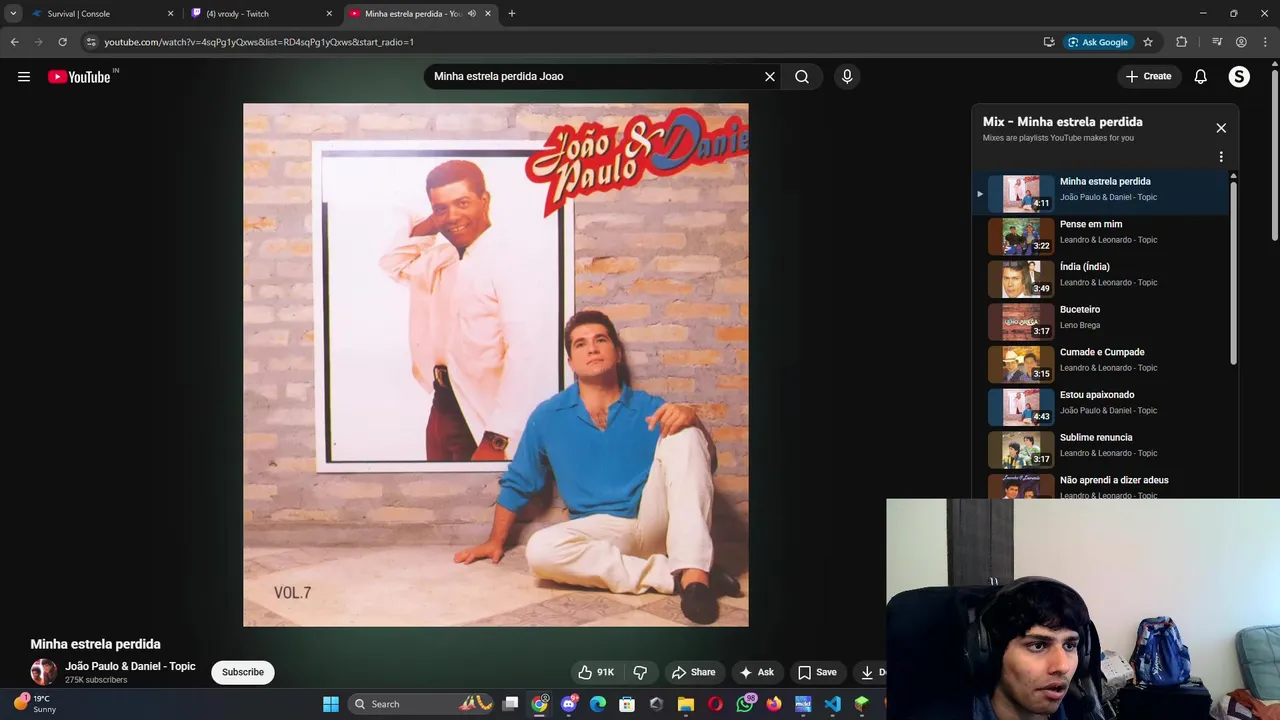The height and width of the screenshot is (720, 1280).
Task: Open YouTube notifications bell
Action: coord(1201,76)
